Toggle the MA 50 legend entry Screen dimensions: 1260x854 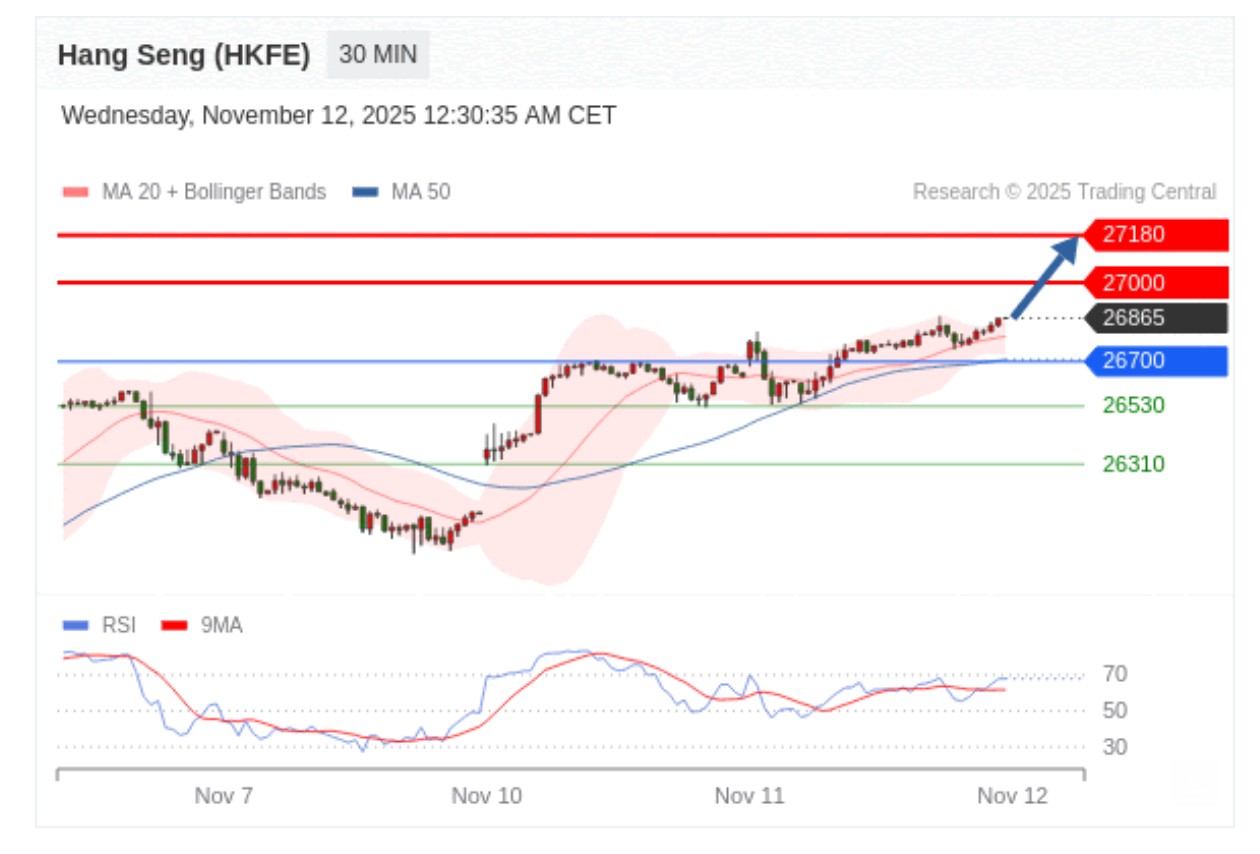coord(402,192)
